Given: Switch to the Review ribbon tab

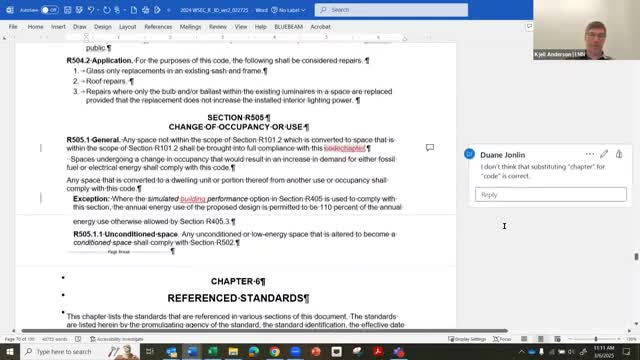Looking at the screenshot, I should click(x=218, y=27).
